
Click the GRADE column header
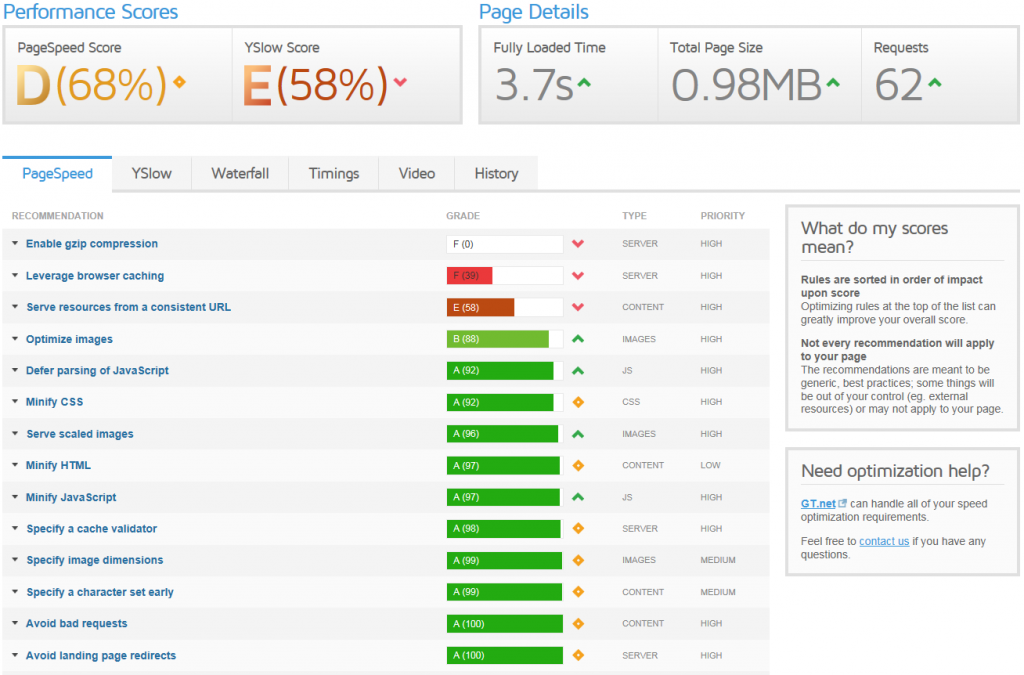click(x=463, y=215)
